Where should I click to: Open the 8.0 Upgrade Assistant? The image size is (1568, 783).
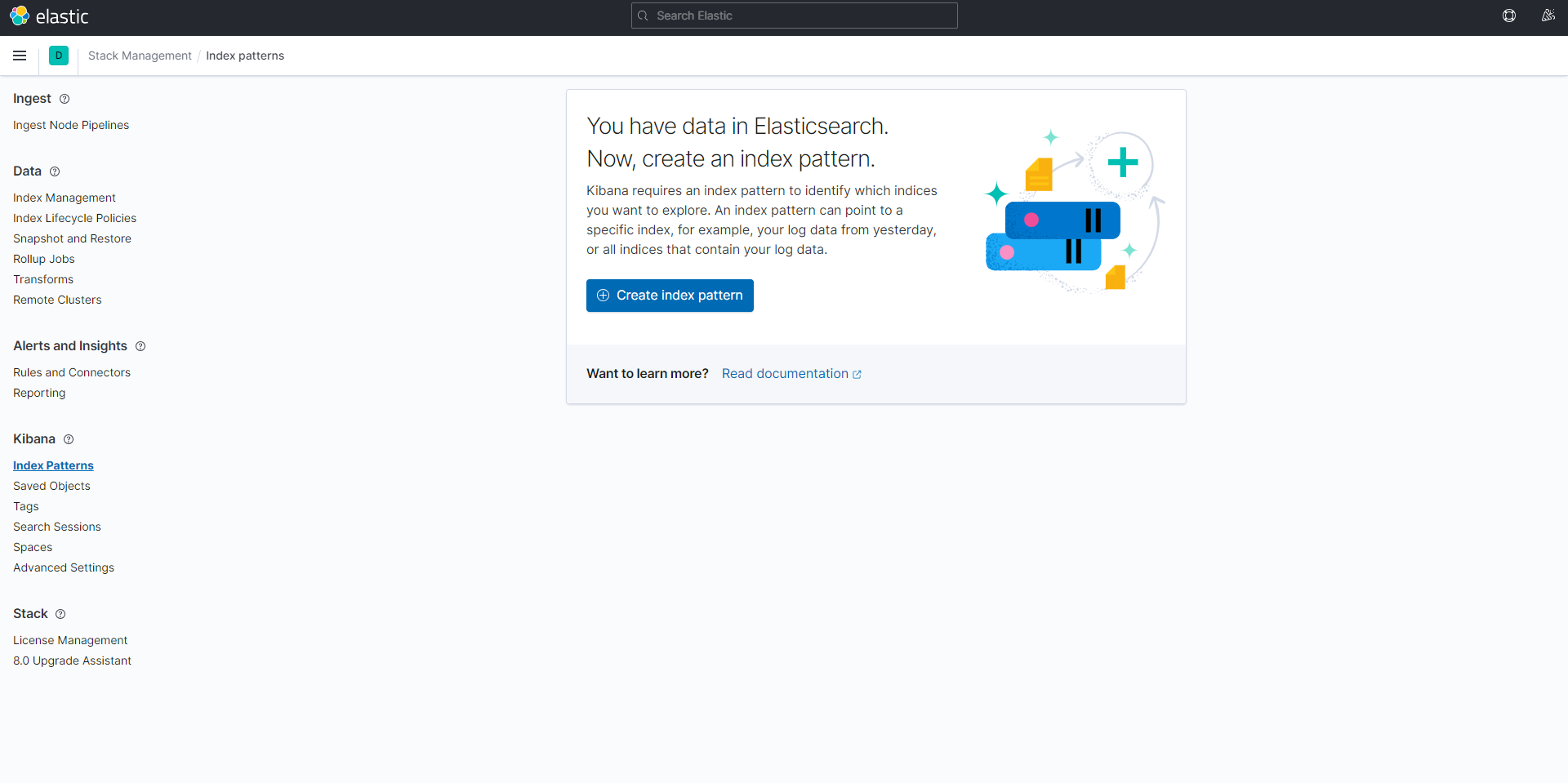click(72, 661)
